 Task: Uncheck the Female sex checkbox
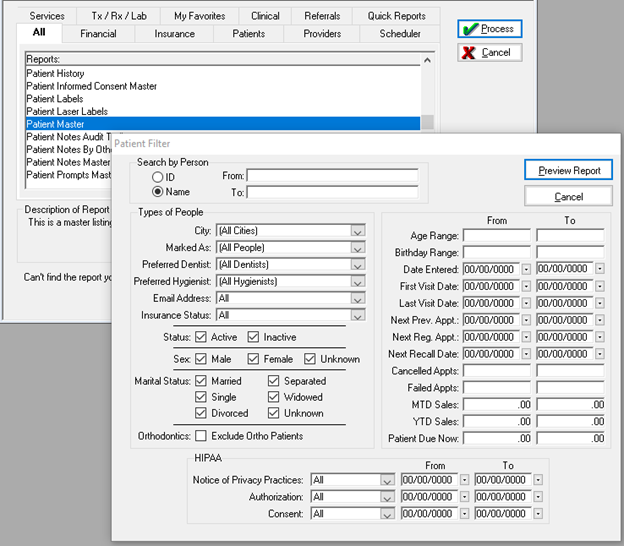tap(253, 359)
